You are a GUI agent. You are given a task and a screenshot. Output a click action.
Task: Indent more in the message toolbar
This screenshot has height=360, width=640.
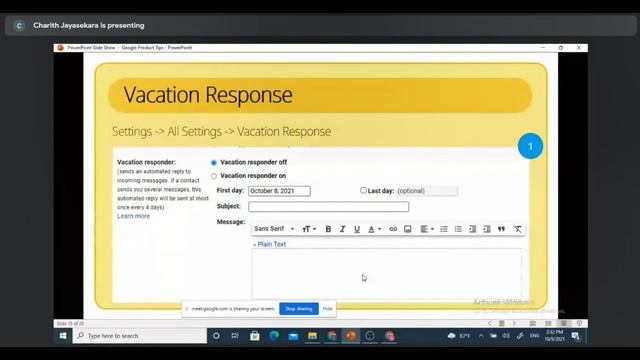pyautogui.click(x=487, y=229)
